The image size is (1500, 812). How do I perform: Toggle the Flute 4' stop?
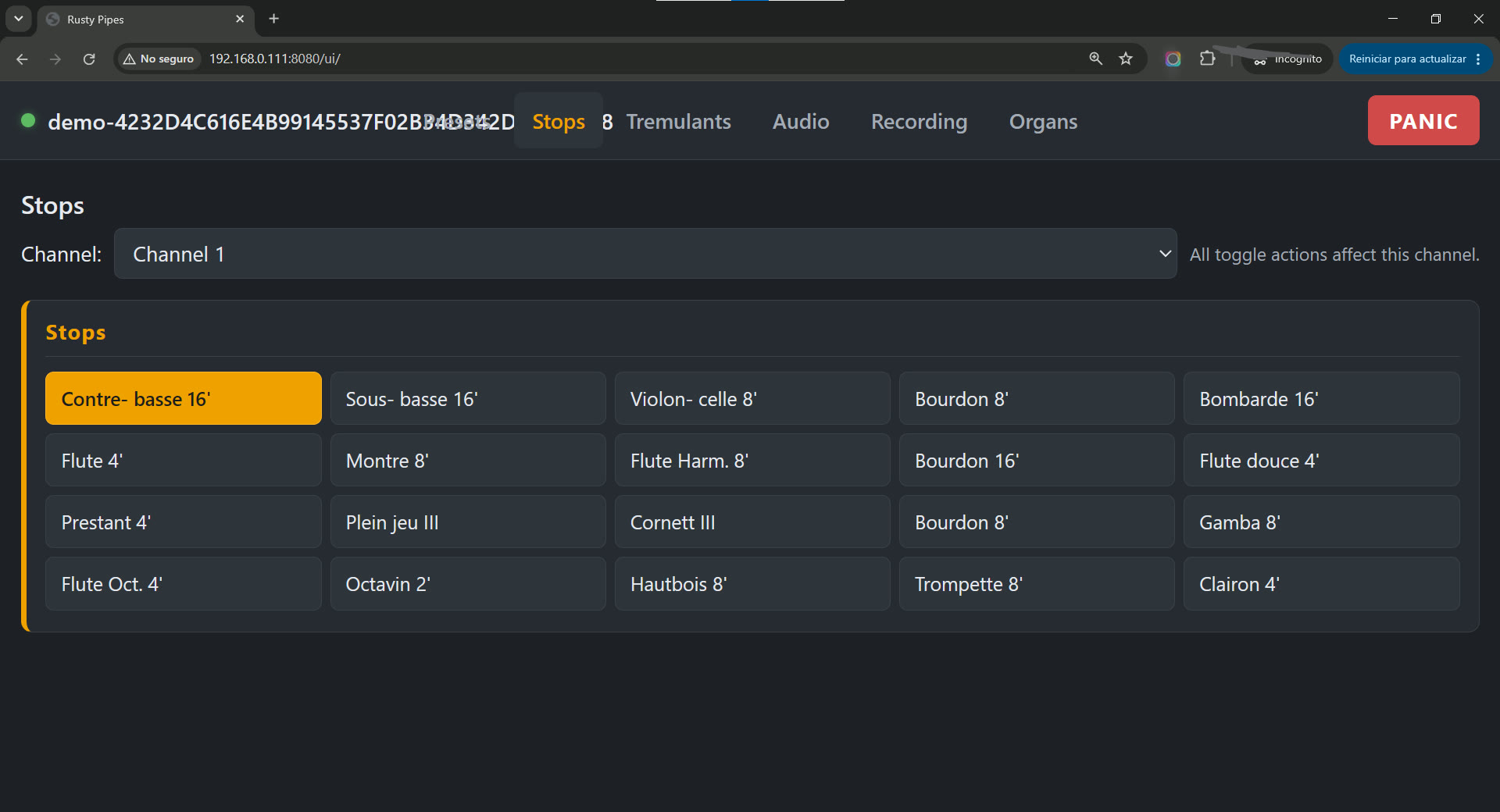pos(183,460)
